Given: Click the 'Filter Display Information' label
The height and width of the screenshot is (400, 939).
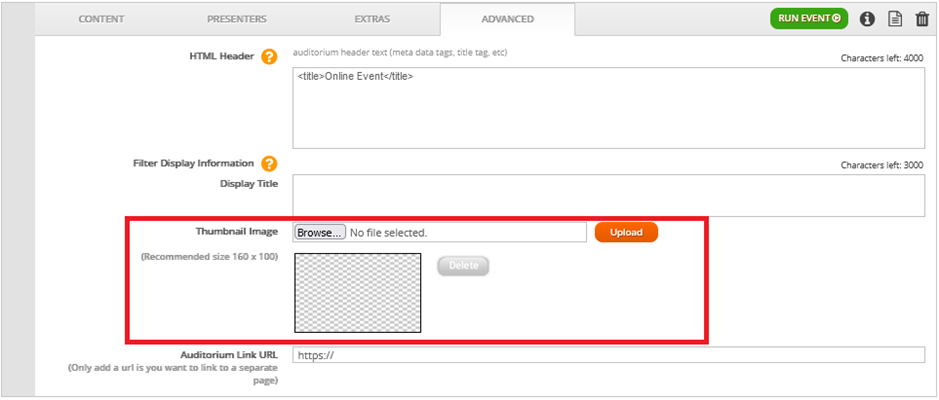Looking at the screenshot, I should (x=193, y=163).
